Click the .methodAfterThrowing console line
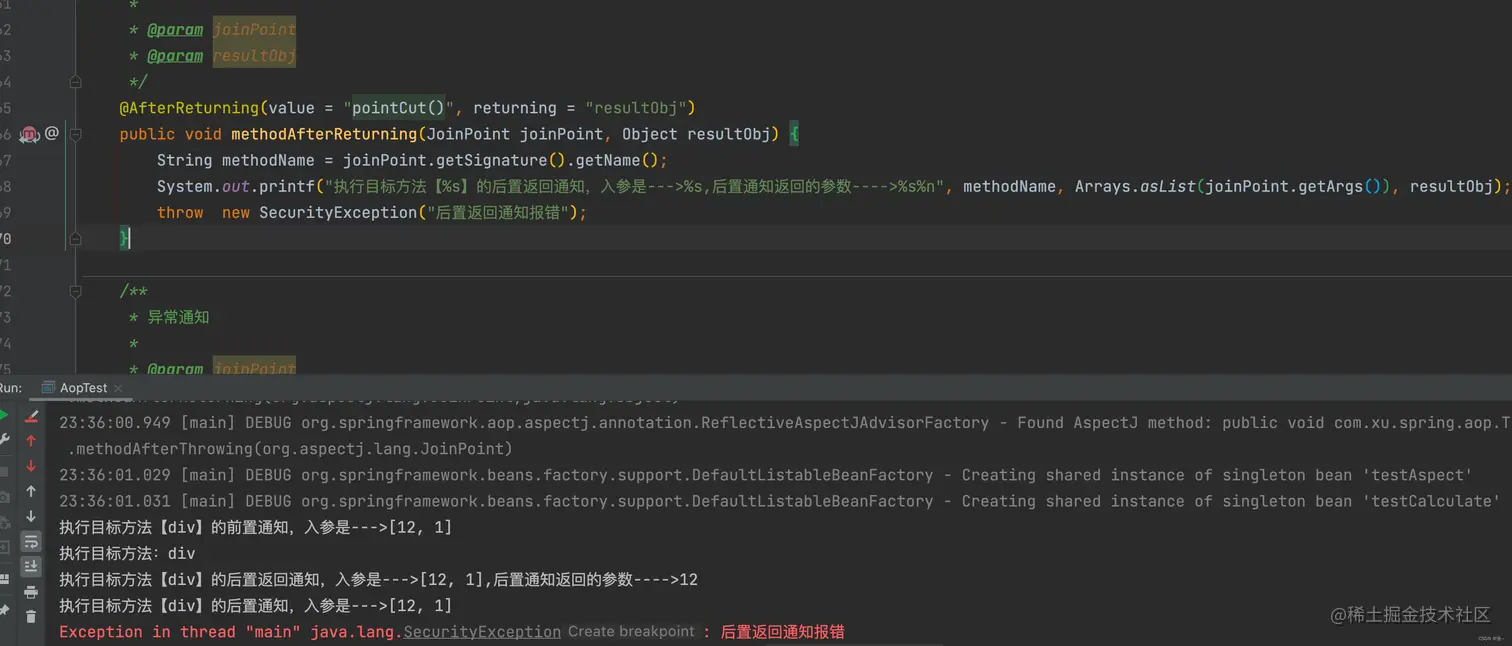1512x646 pixels. pos(290,449)
